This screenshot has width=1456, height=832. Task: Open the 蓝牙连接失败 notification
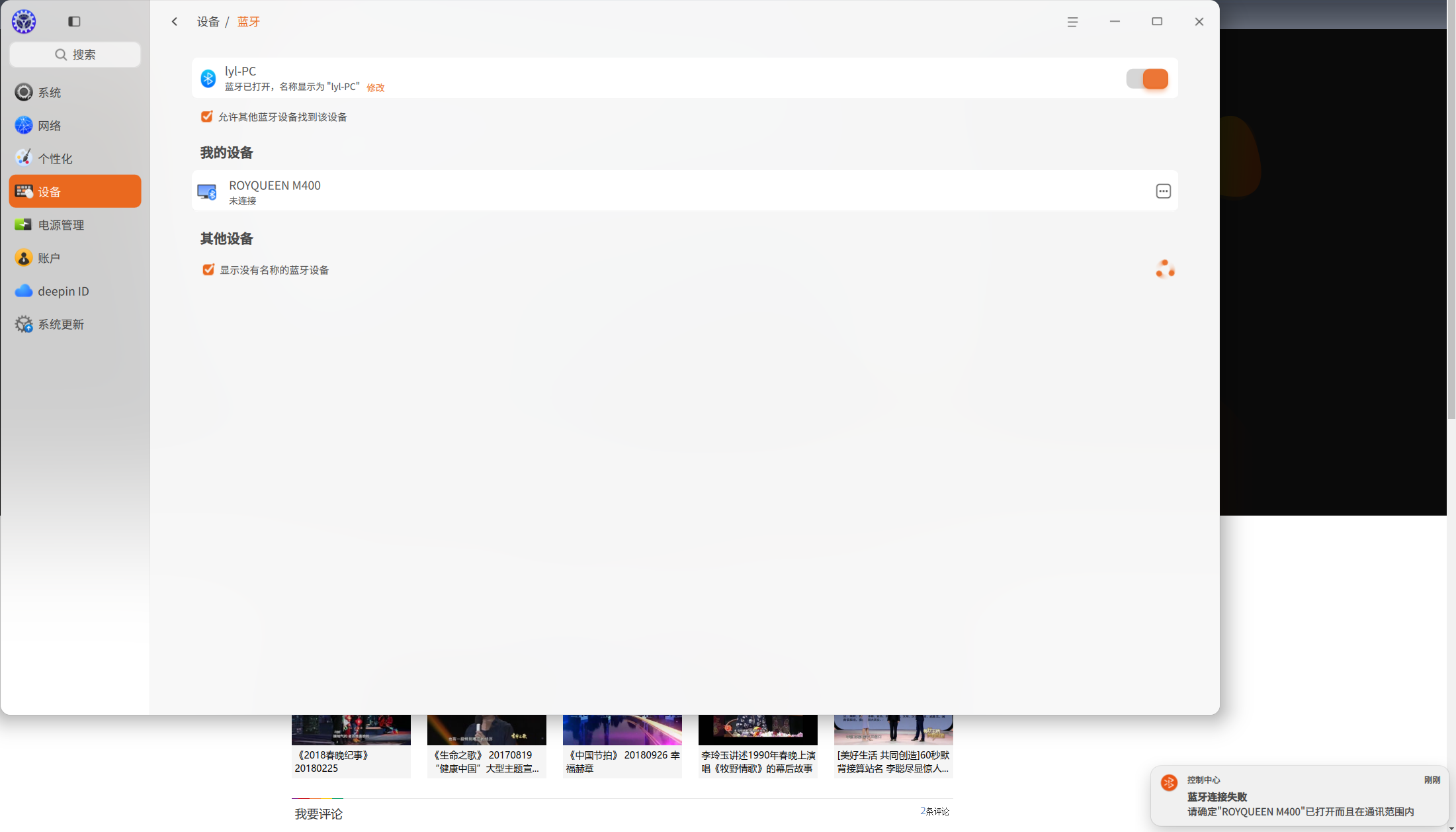click(x=1299, y=797)
